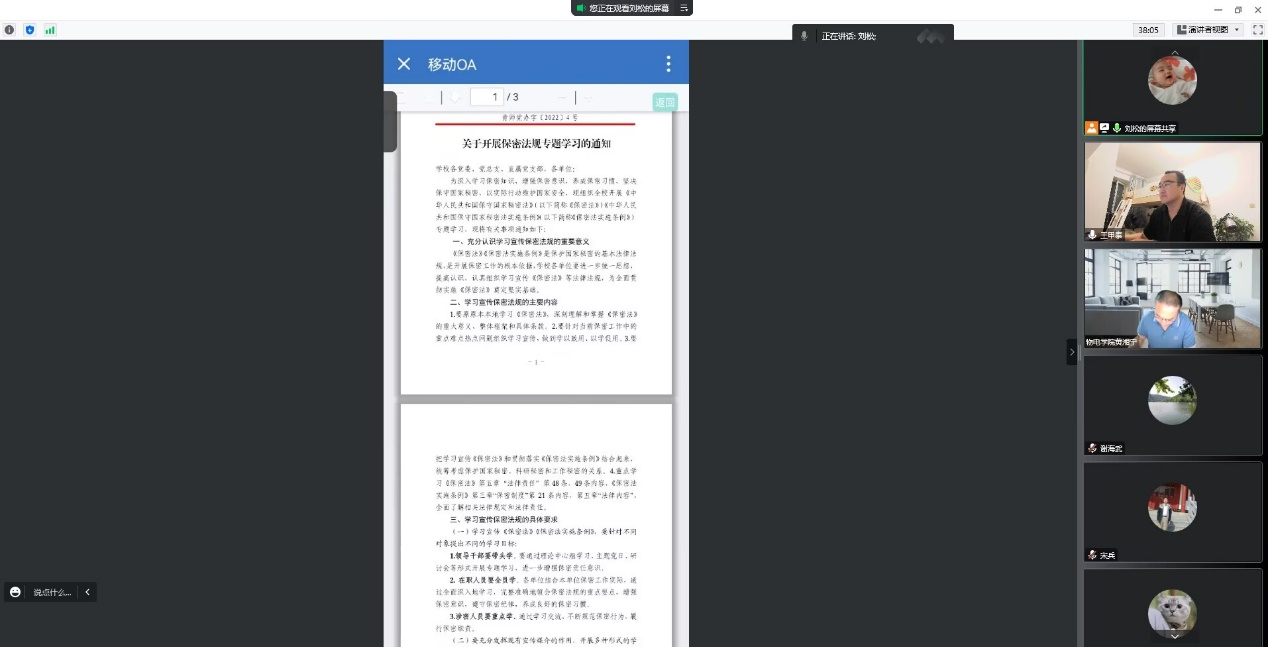Image resolution: width=1268 pixels, height=647 pixels.
Task: Open the blue security shield icon
Action: click(x=30, y=30)
